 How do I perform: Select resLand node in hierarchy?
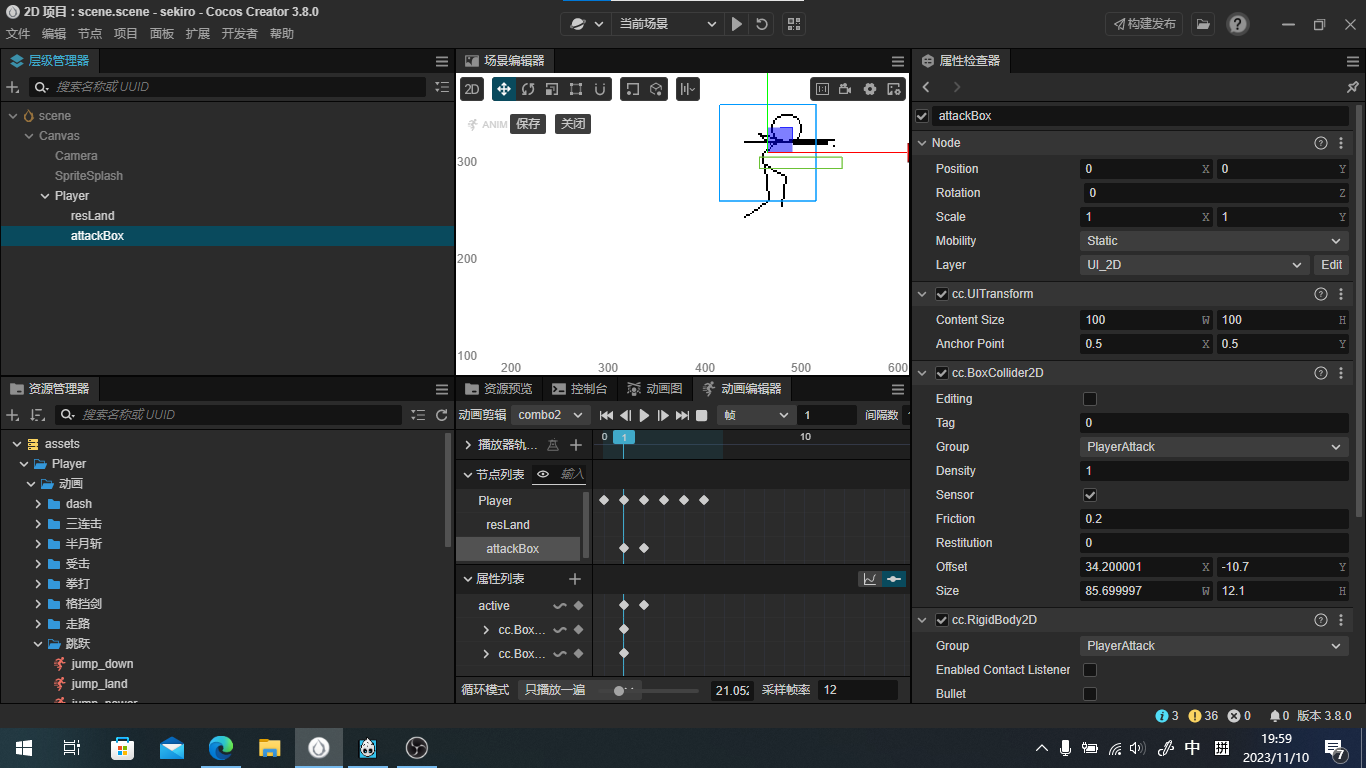pos(93,216)
